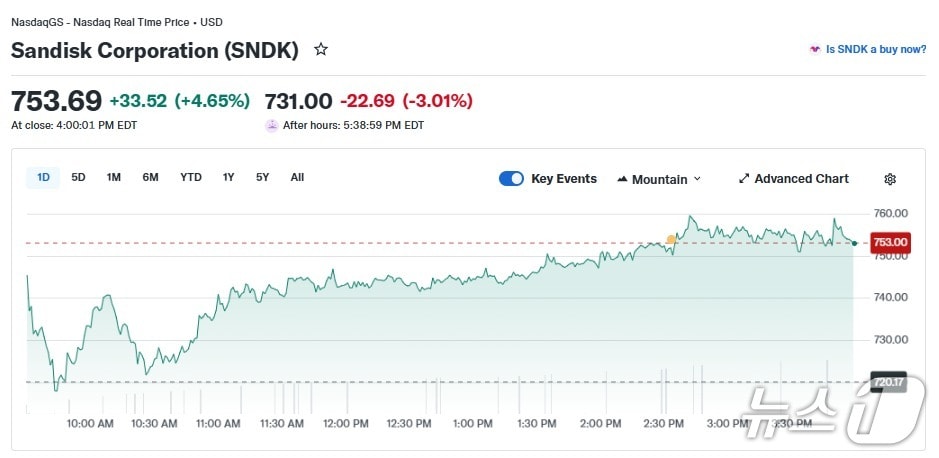Image resolution: width=939 pixels, height=458 pixels.
Task: Choose the 5Y time range
Action: click(x=262, y=177)
